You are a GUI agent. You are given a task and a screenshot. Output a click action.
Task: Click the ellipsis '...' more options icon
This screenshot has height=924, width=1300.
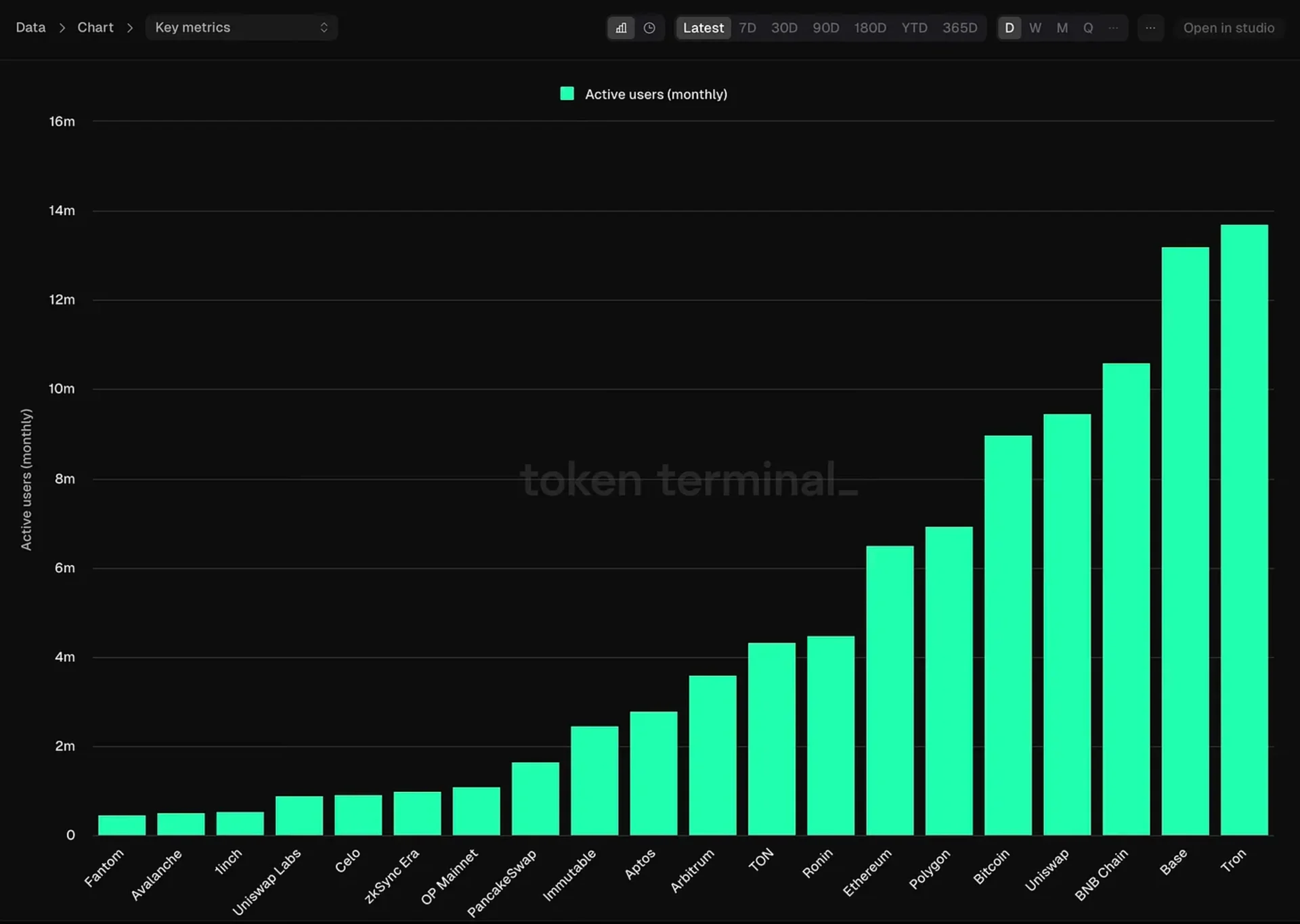point(1151,27)
